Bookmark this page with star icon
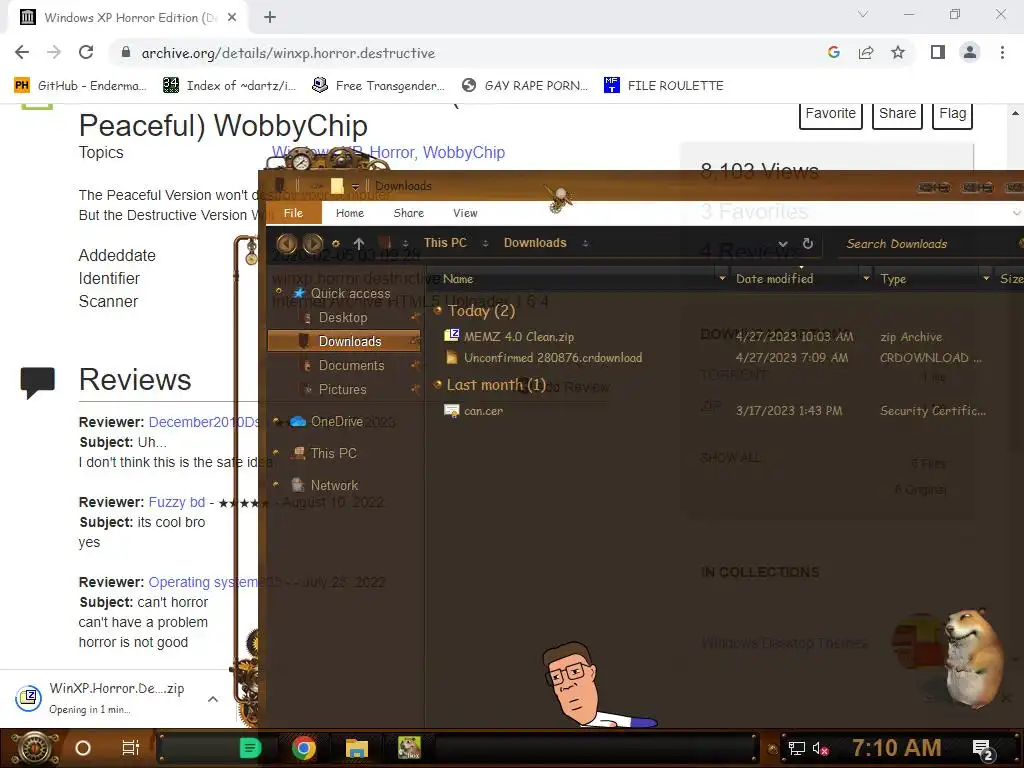 pos(898,53)
